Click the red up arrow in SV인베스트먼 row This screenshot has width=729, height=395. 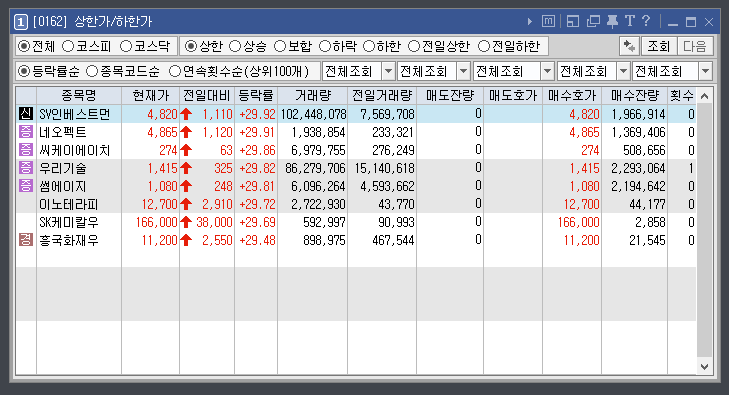point(186,114)
